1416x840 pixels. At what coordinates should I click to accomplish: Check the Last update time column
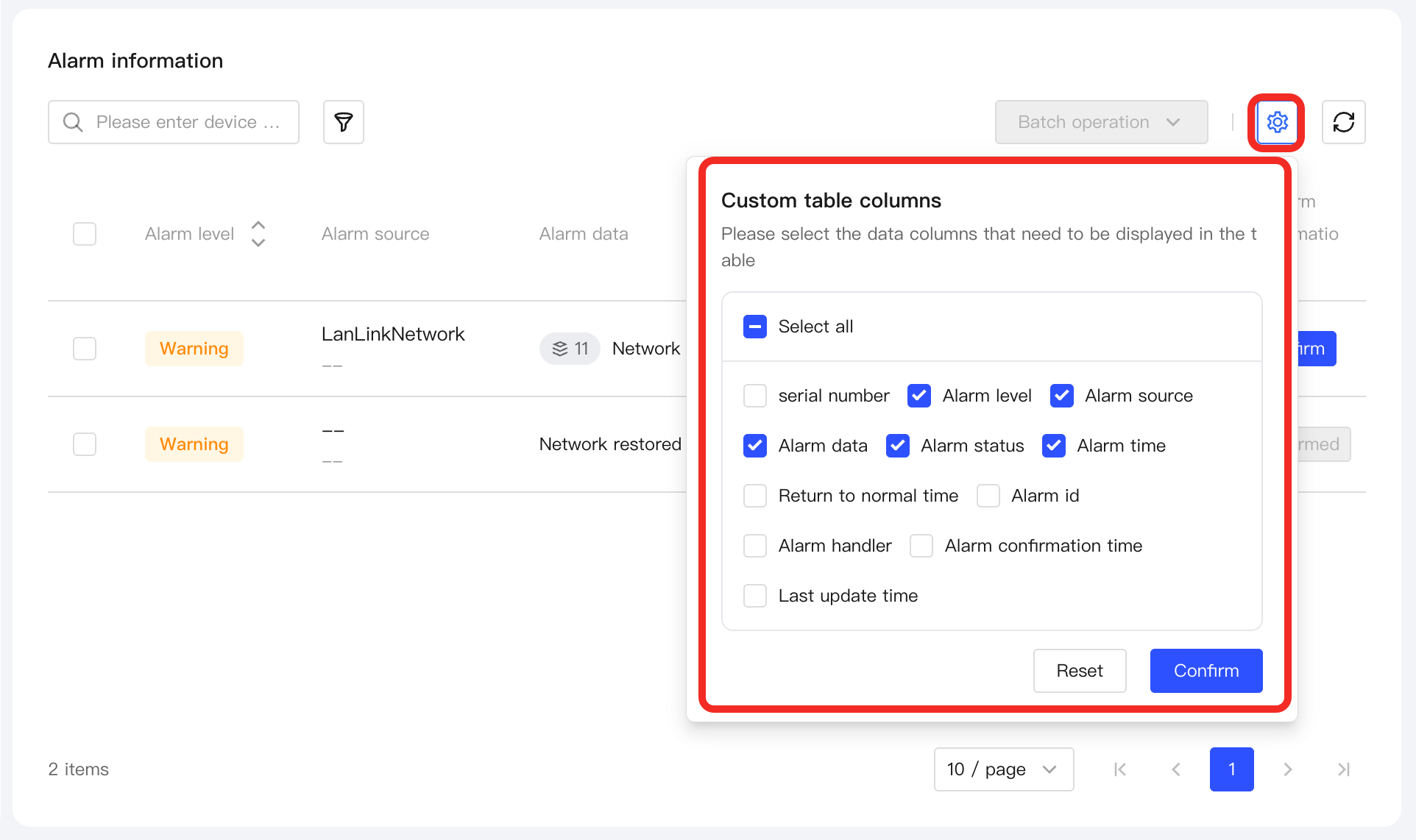755,596
